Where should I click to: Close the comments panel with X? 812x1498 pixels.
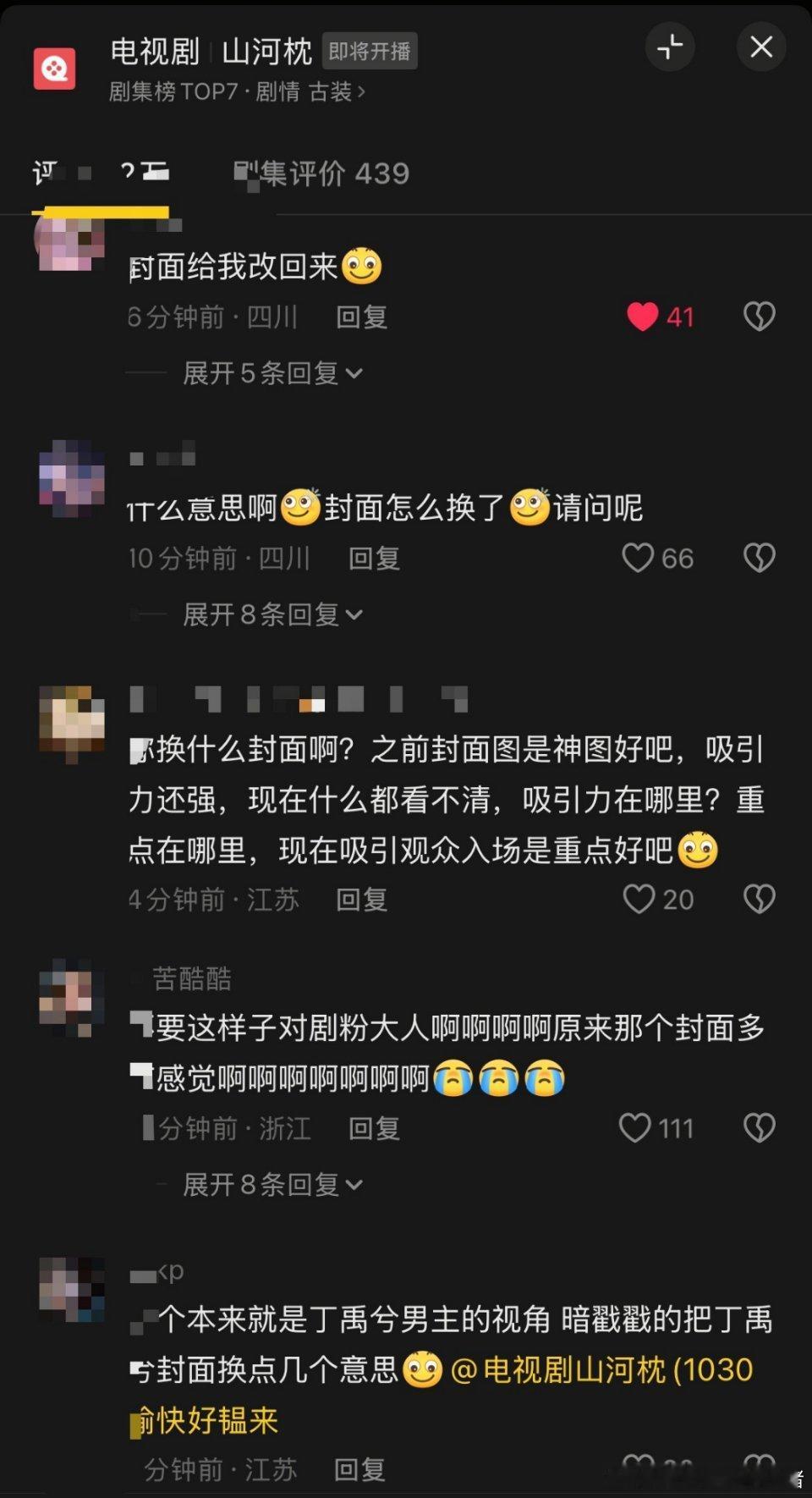(x=761, y=47)
